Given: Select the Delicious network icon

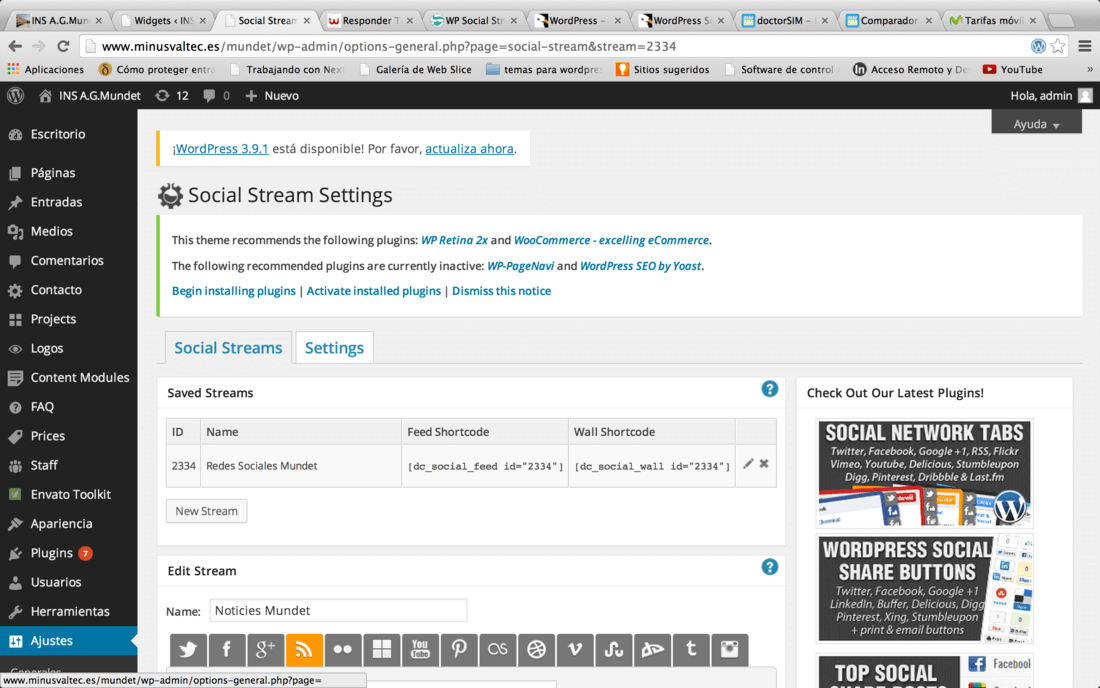Looking at the screenshot, I should point(382,649).
